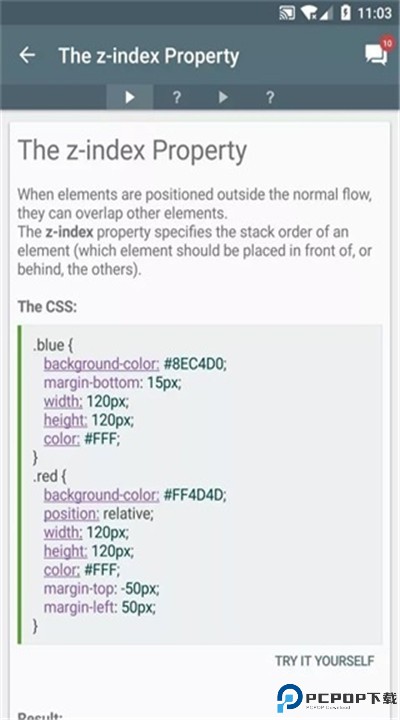Tap the back arrow icon
Image resolution: width=400 pixels, height=720 pixels.
pyautogui.click(x=27, y=55)
